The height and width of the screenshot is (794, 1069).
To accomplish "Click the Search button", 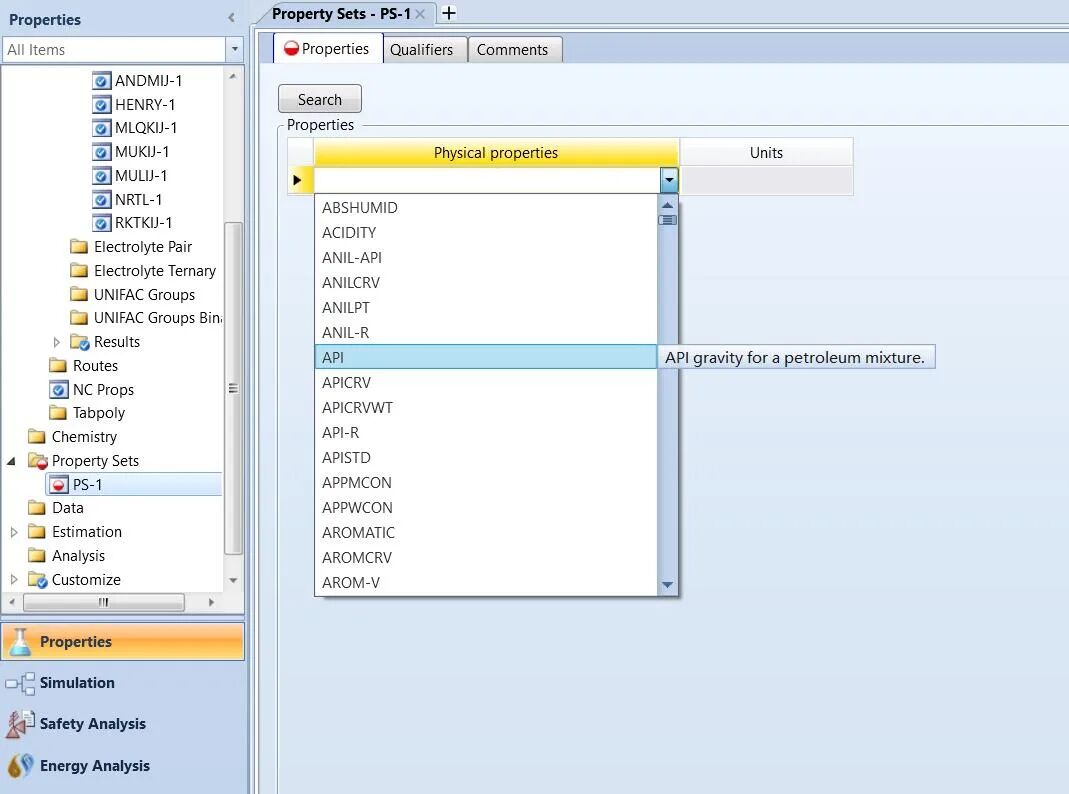I will 320,100.
